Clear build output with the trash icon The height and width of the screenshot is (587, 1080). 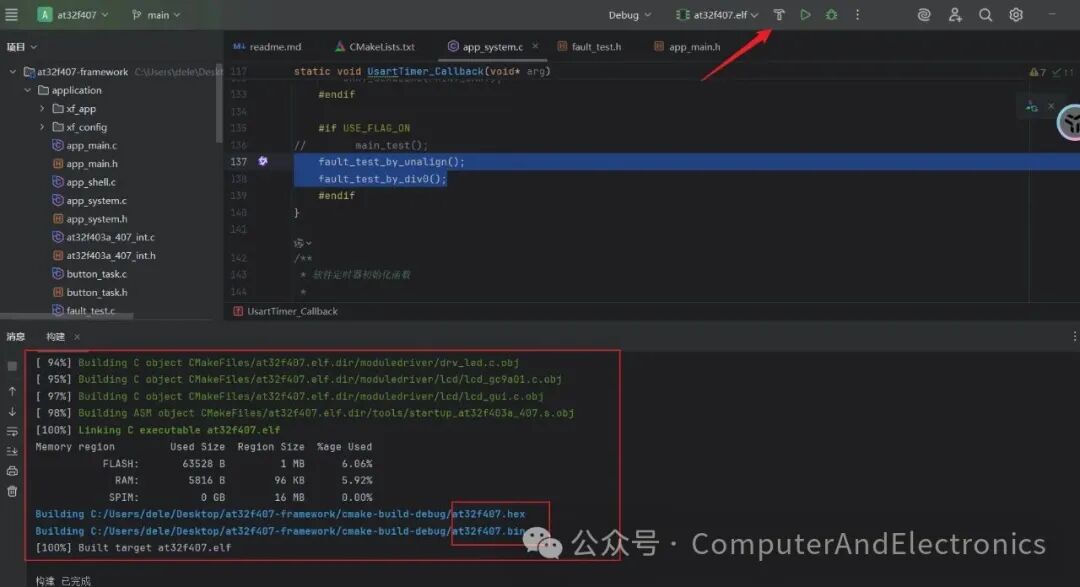click(12, 491)
